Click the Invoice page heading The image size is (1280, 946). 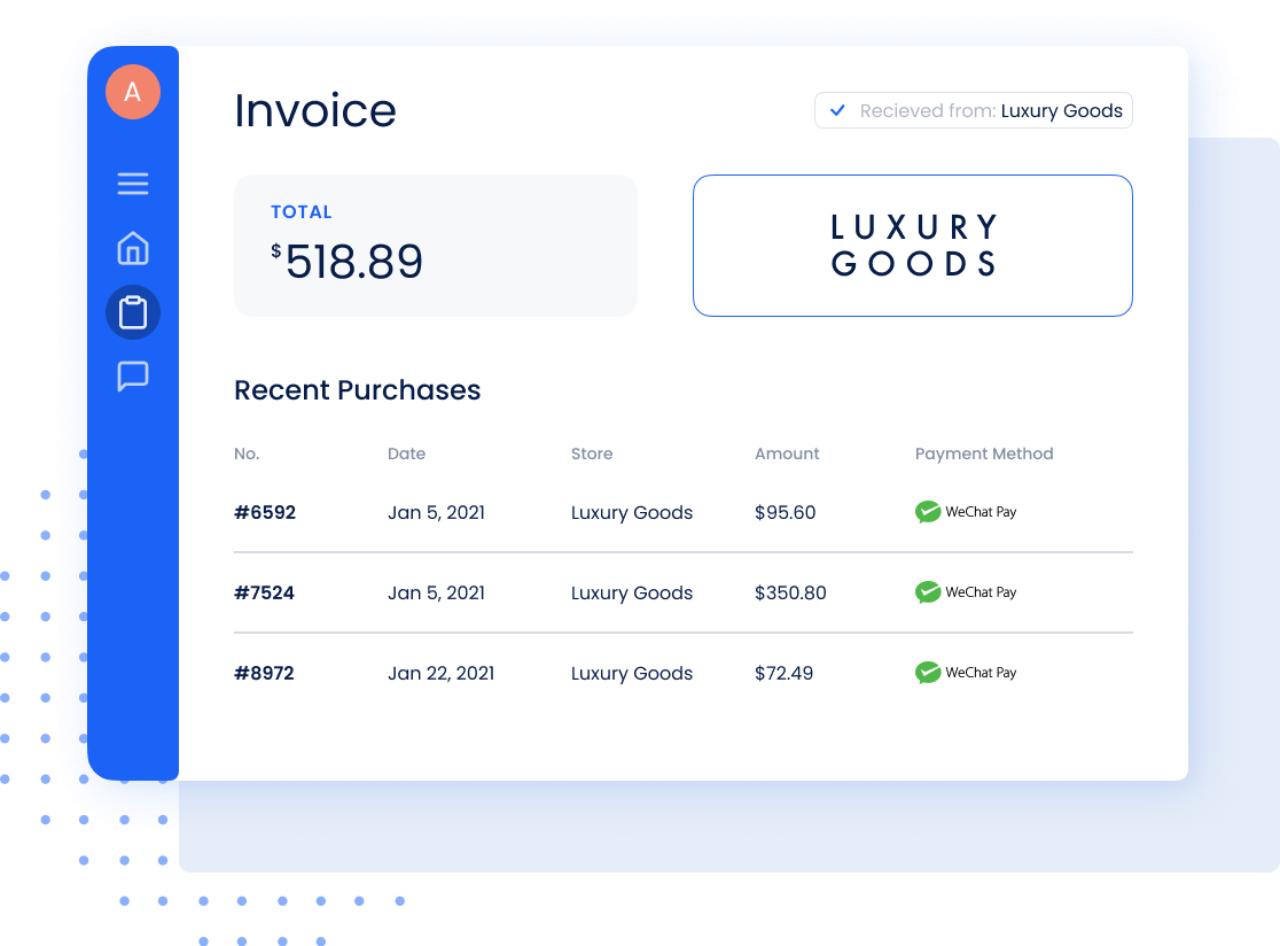coord(315,111)
